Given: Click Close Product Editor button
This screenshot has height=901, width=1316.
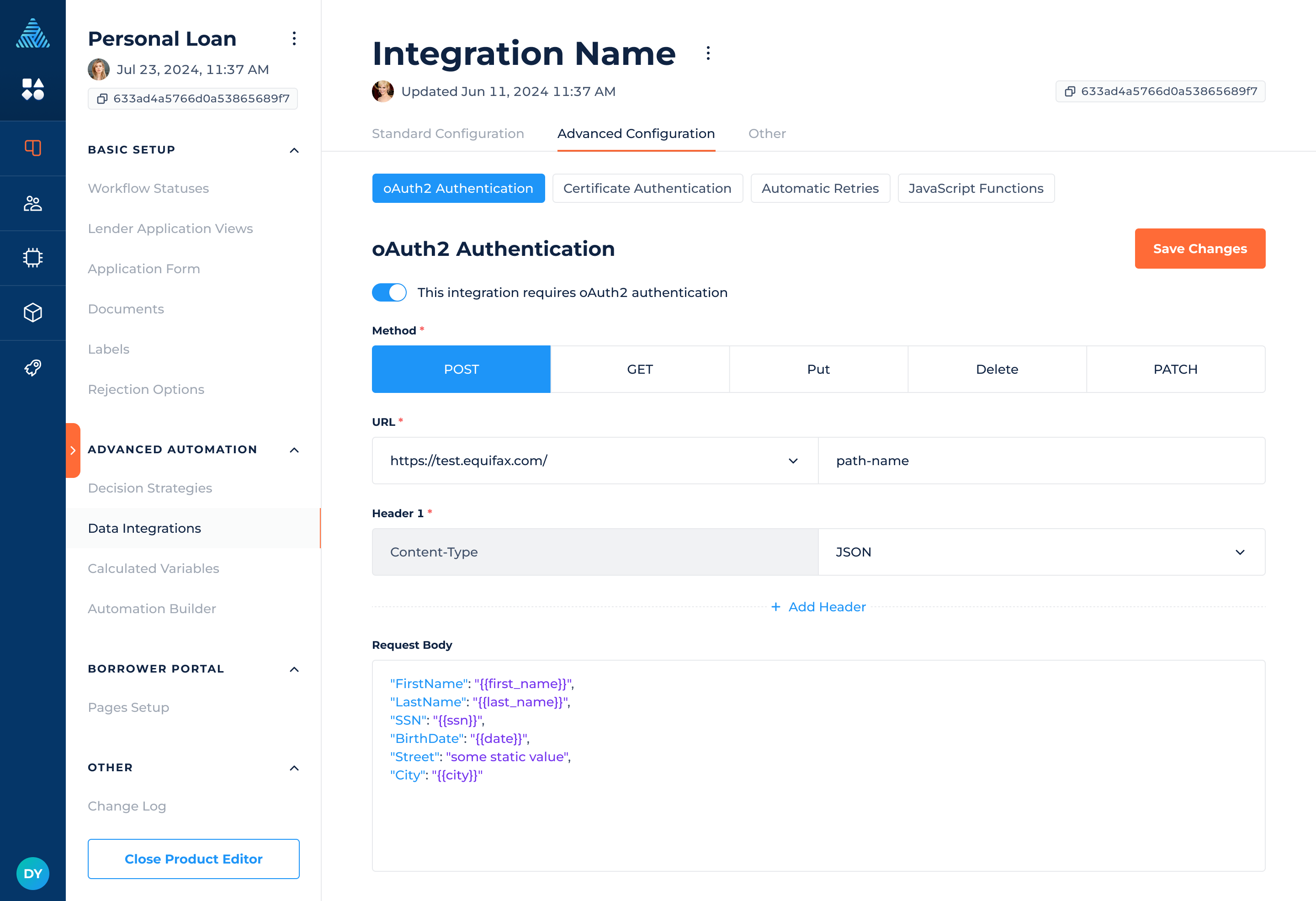Looking at the screenshot, I should [x=194, y=859].
